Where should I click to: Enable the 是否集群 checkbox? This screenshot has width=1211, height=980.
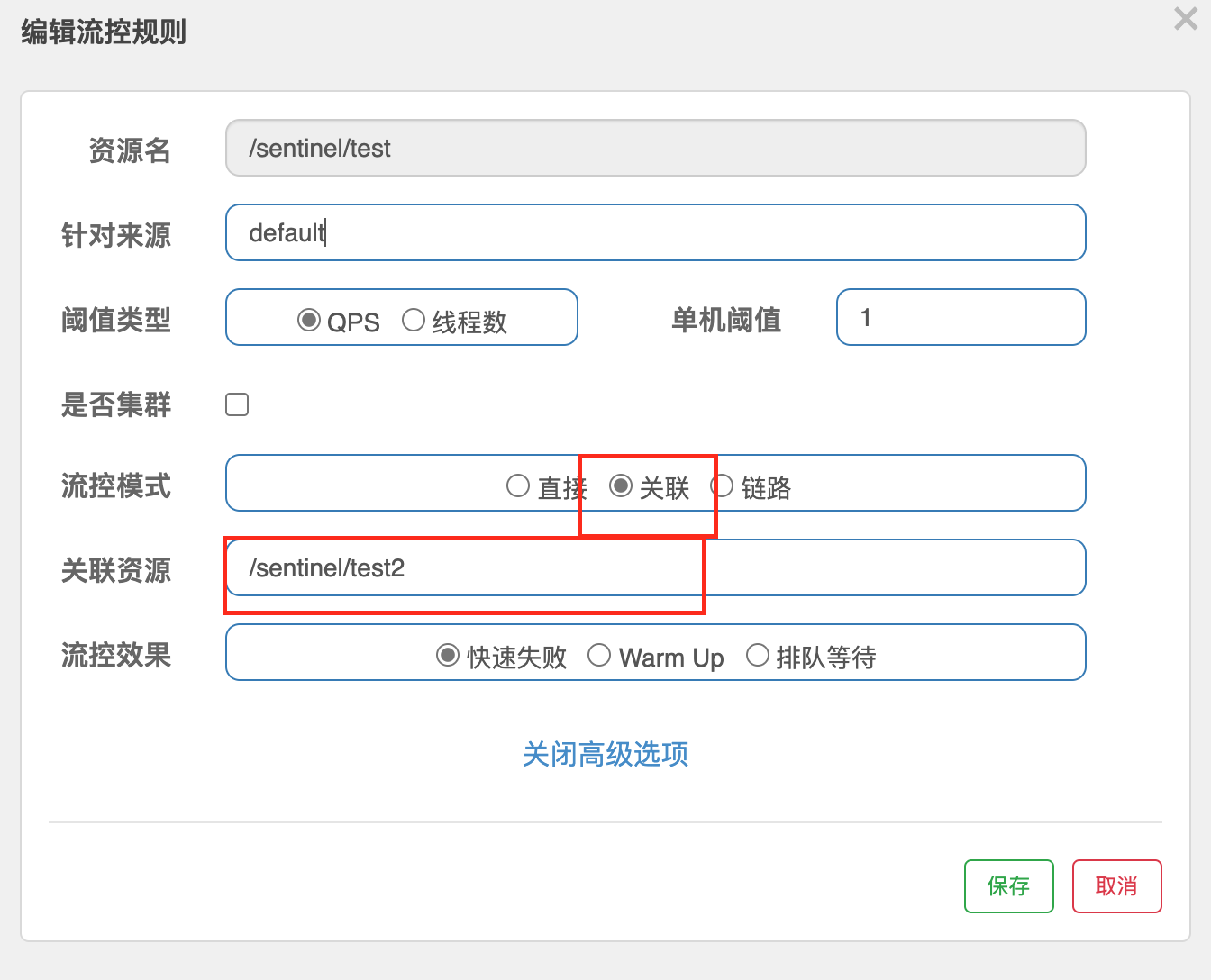click(x=237, y=404)
